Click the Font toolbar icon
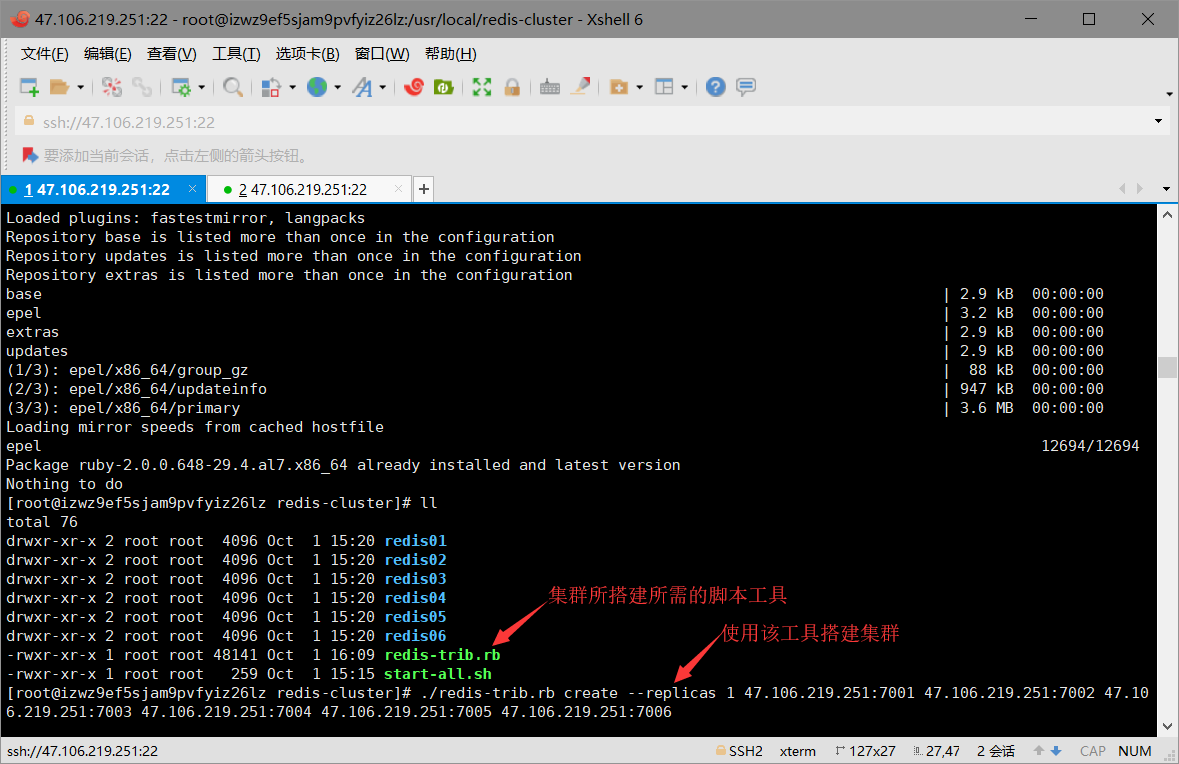 pos(362,87)
